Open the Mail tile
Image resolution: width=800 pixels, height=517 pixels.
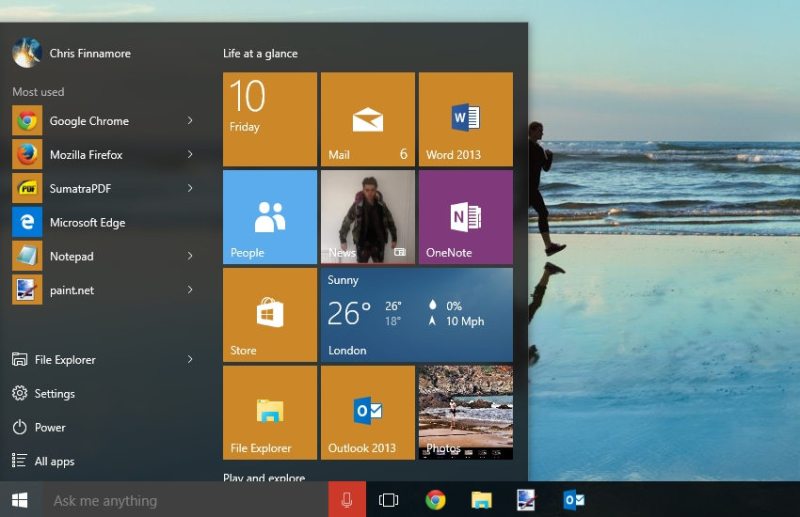click(368, 119)
